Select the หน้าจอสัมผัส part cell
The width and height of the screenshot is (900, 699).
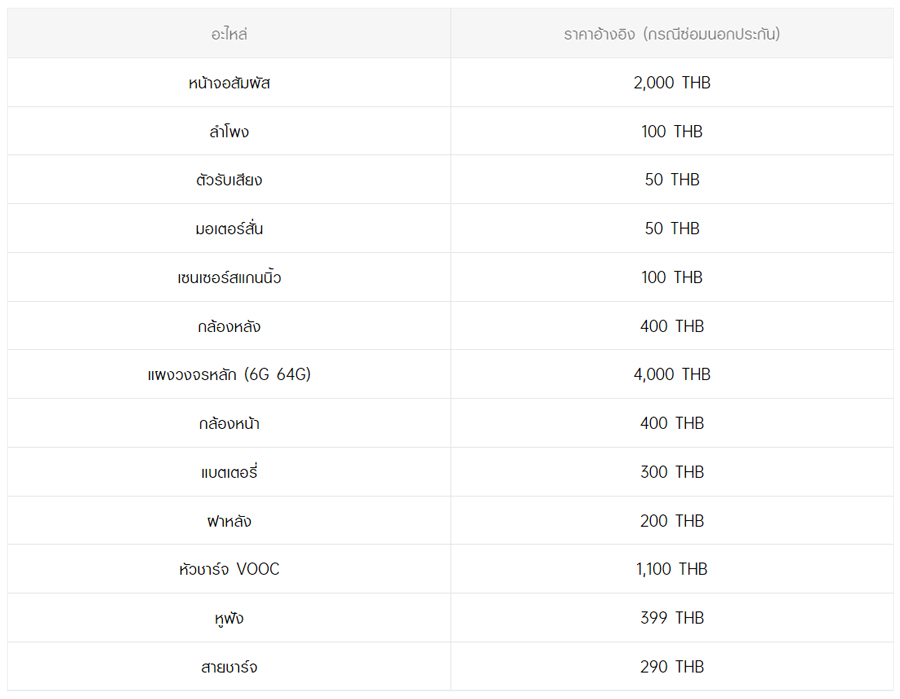[229, 83]
